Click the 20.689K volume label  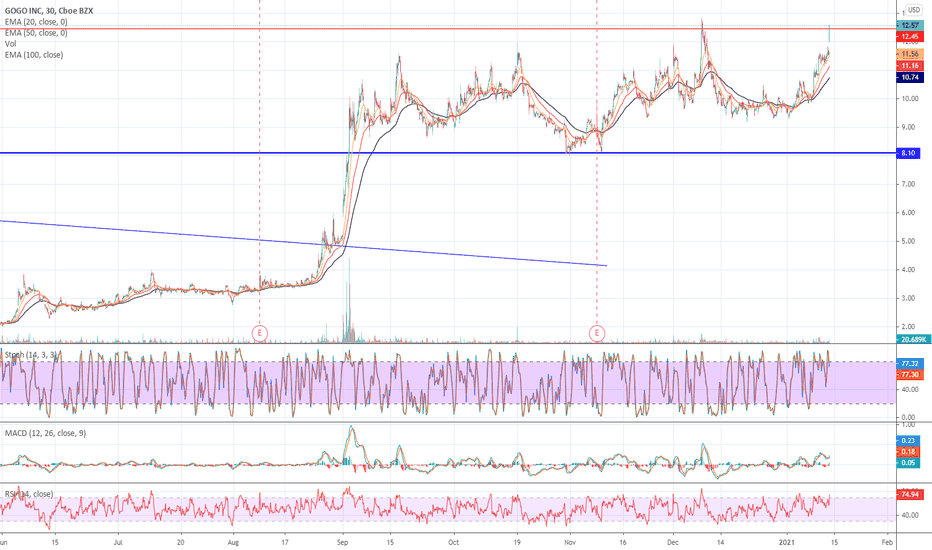913,340
